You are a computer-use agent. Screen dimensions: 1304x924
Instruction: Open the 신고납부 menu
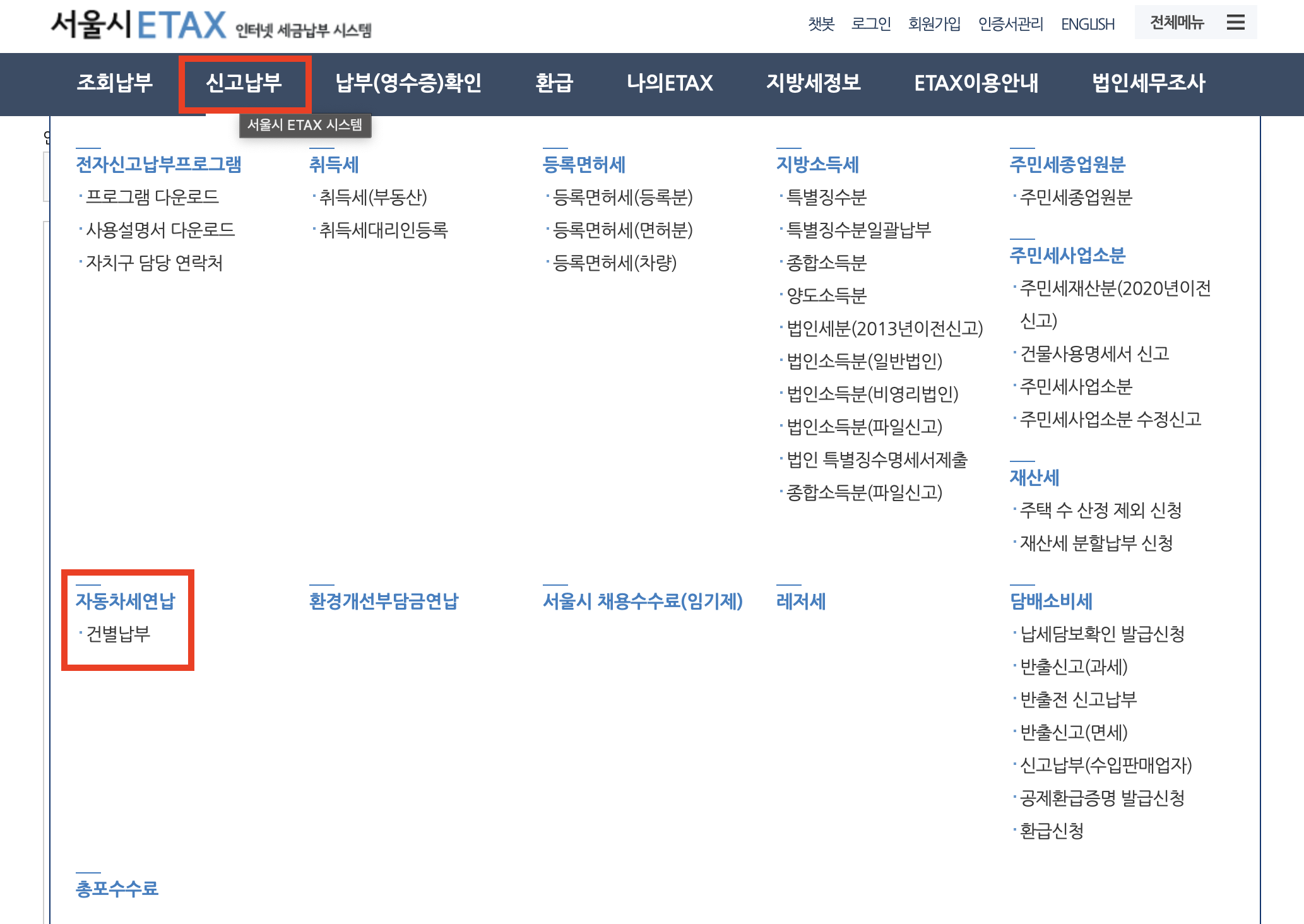(244, 83)
